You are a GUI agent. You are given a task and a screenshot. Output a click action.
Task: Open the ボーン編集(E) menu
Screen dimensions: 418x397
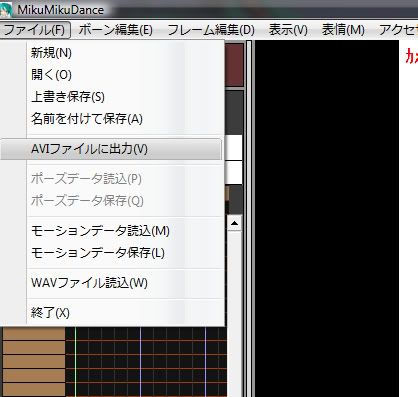[x=116, y=30]
